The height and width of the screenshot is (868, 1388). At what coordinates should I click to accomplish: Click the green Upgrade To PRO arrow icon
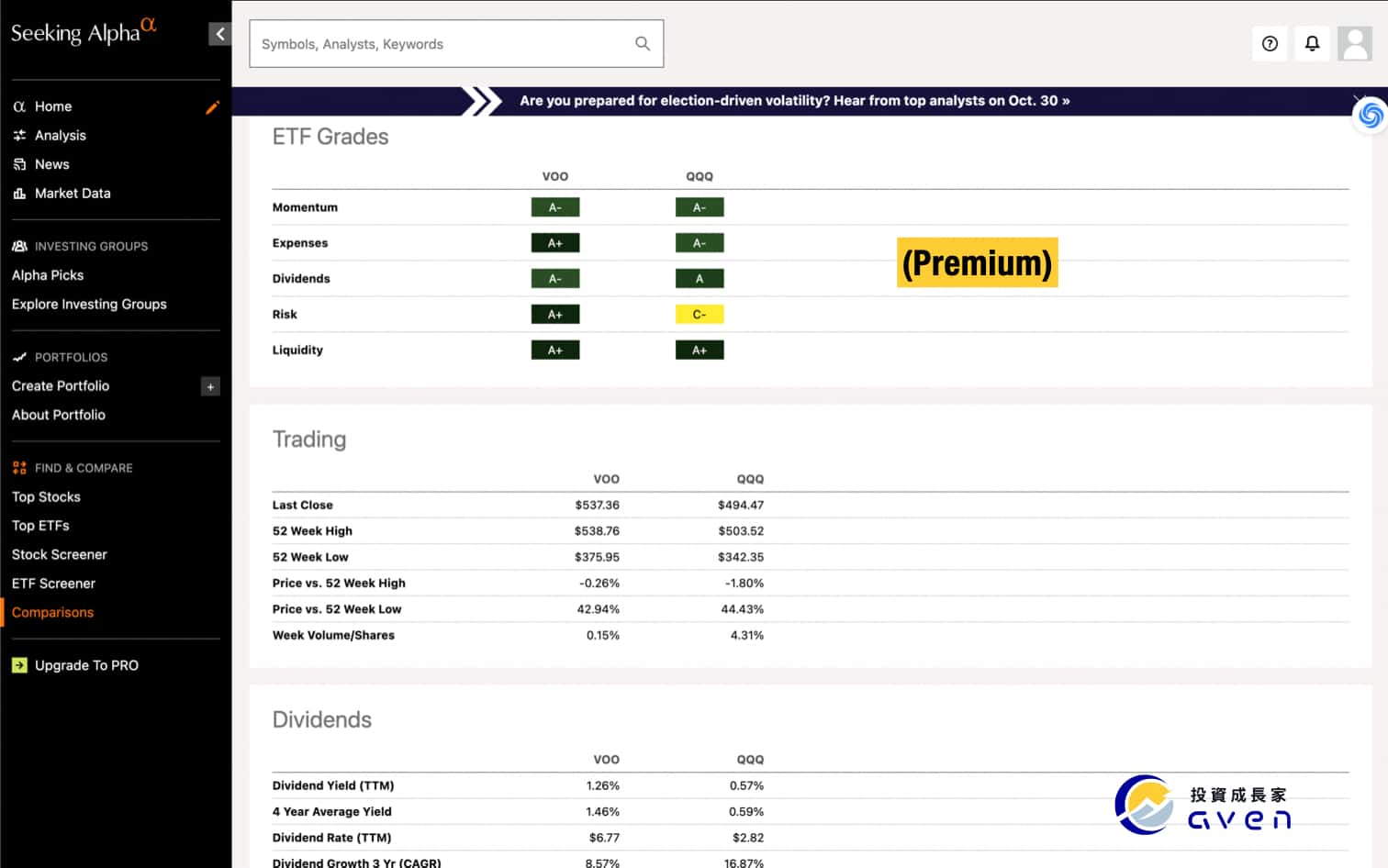(19, 665)
